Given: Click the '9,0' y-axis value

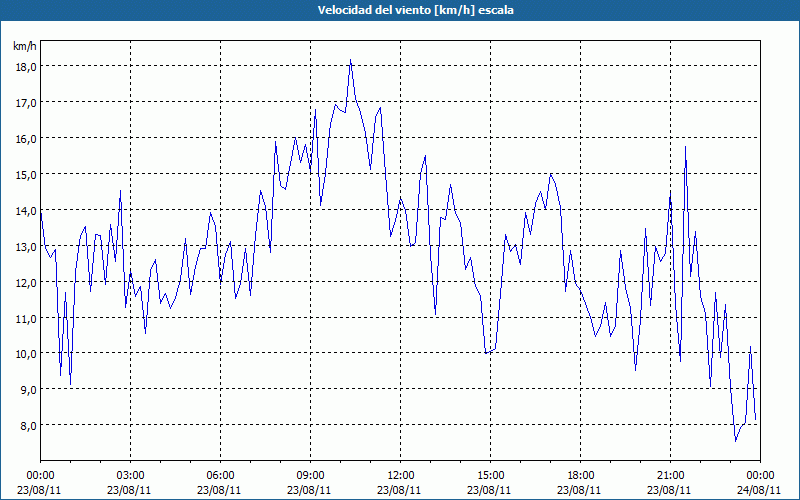Looking at the screenshot, I should 28,390.
